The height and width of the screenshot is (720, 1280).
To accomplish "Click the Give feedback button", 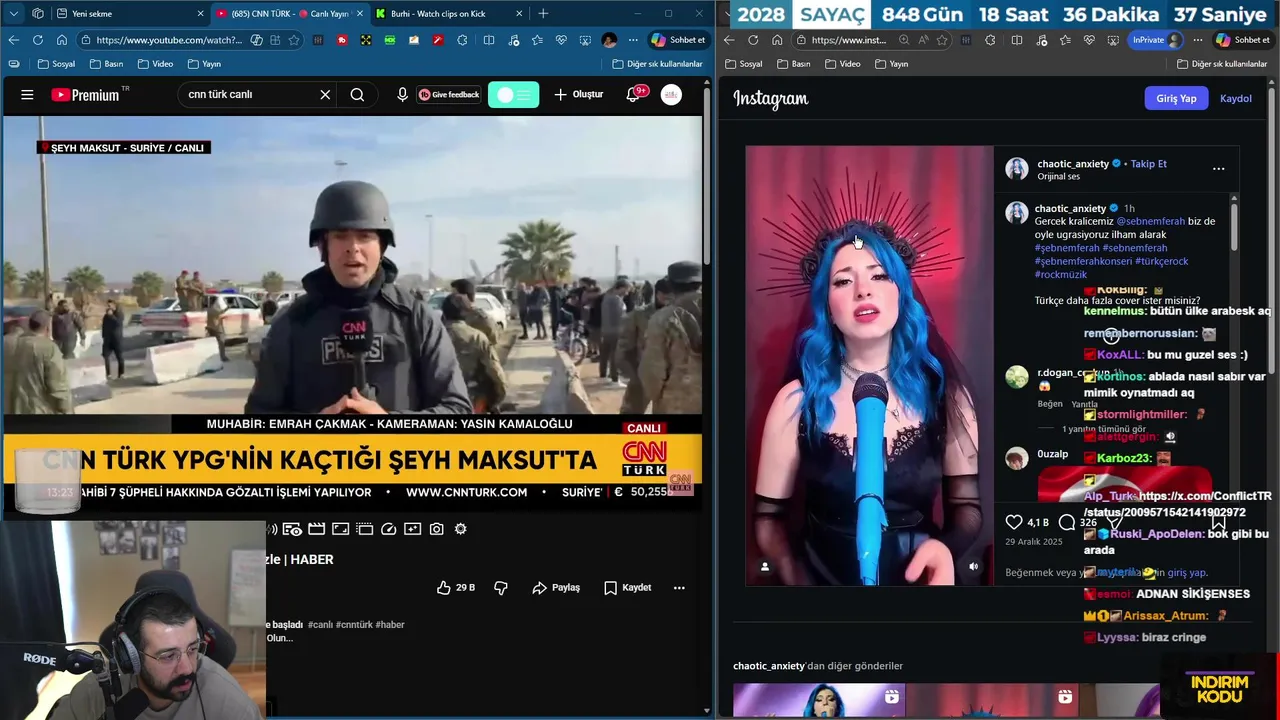I will [449, 95].
